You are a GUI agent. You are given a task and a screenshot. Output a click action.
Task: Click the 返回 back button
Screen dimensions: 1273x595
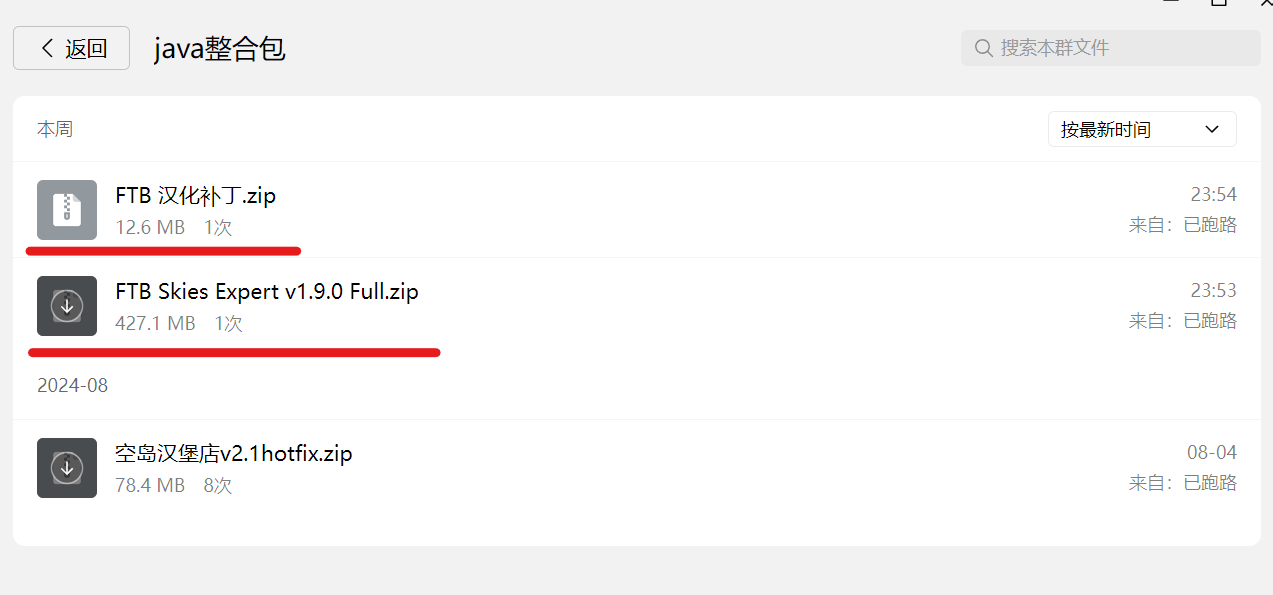(71, 48)
